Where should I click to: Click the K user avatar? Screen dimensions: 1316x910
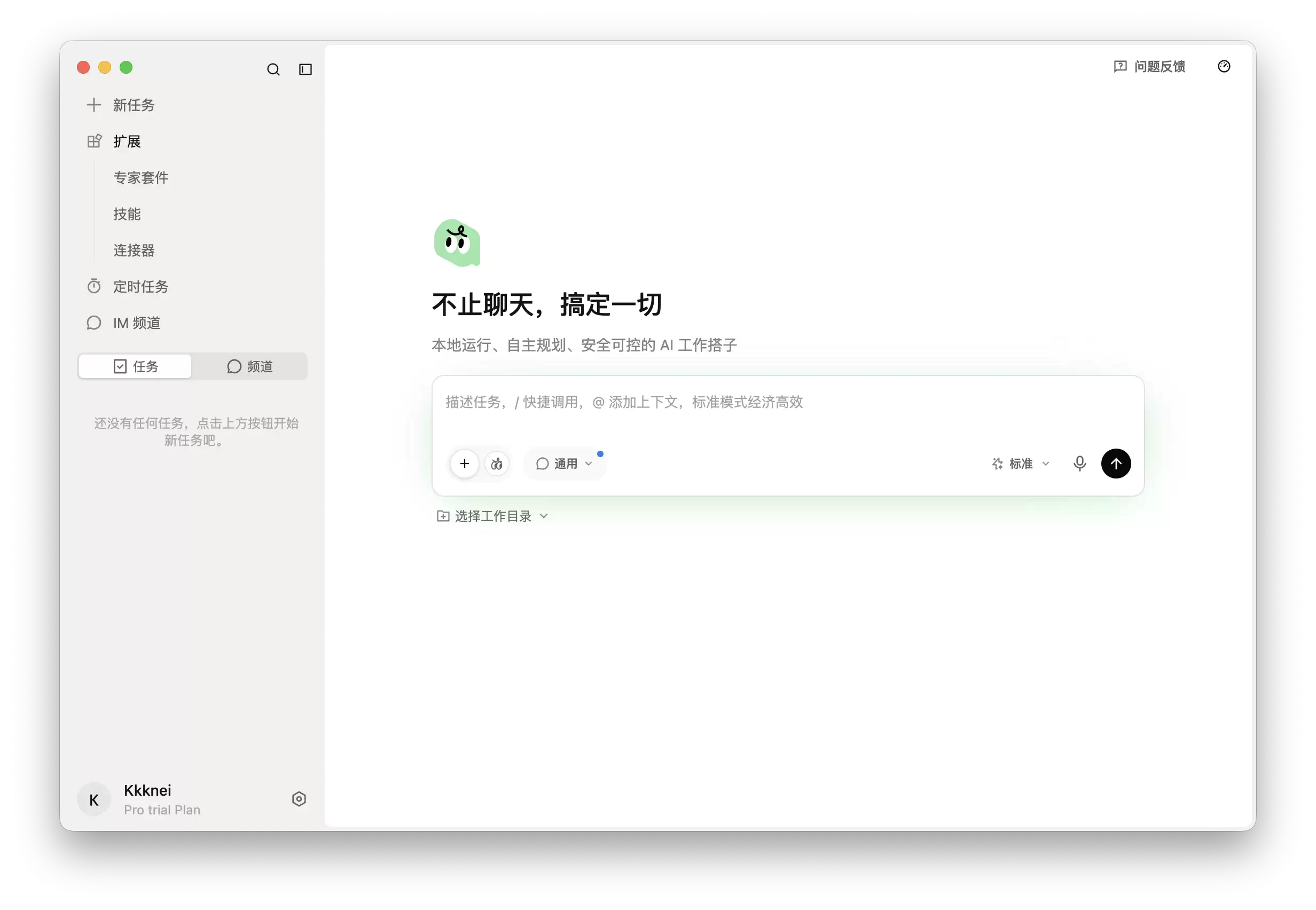point(94,799)
